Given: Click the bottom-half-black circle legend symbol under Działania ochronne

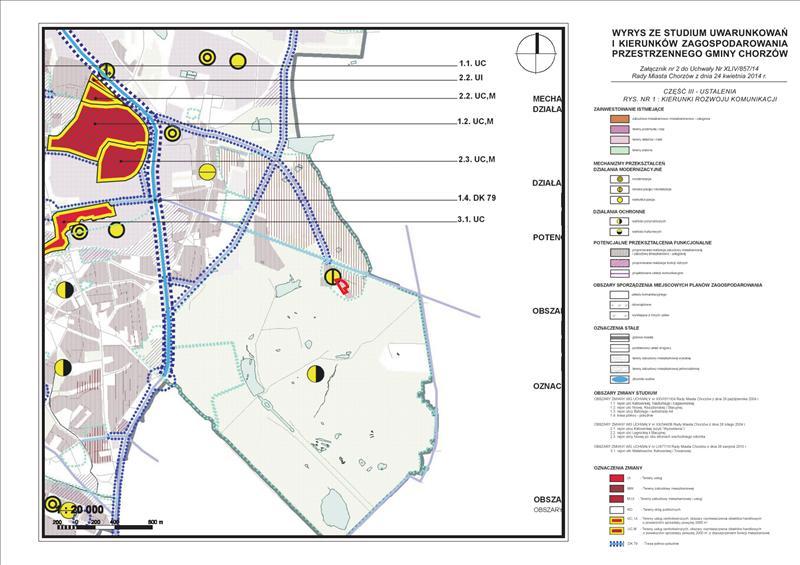Looking at the screenshot, I should click(620, 232).
